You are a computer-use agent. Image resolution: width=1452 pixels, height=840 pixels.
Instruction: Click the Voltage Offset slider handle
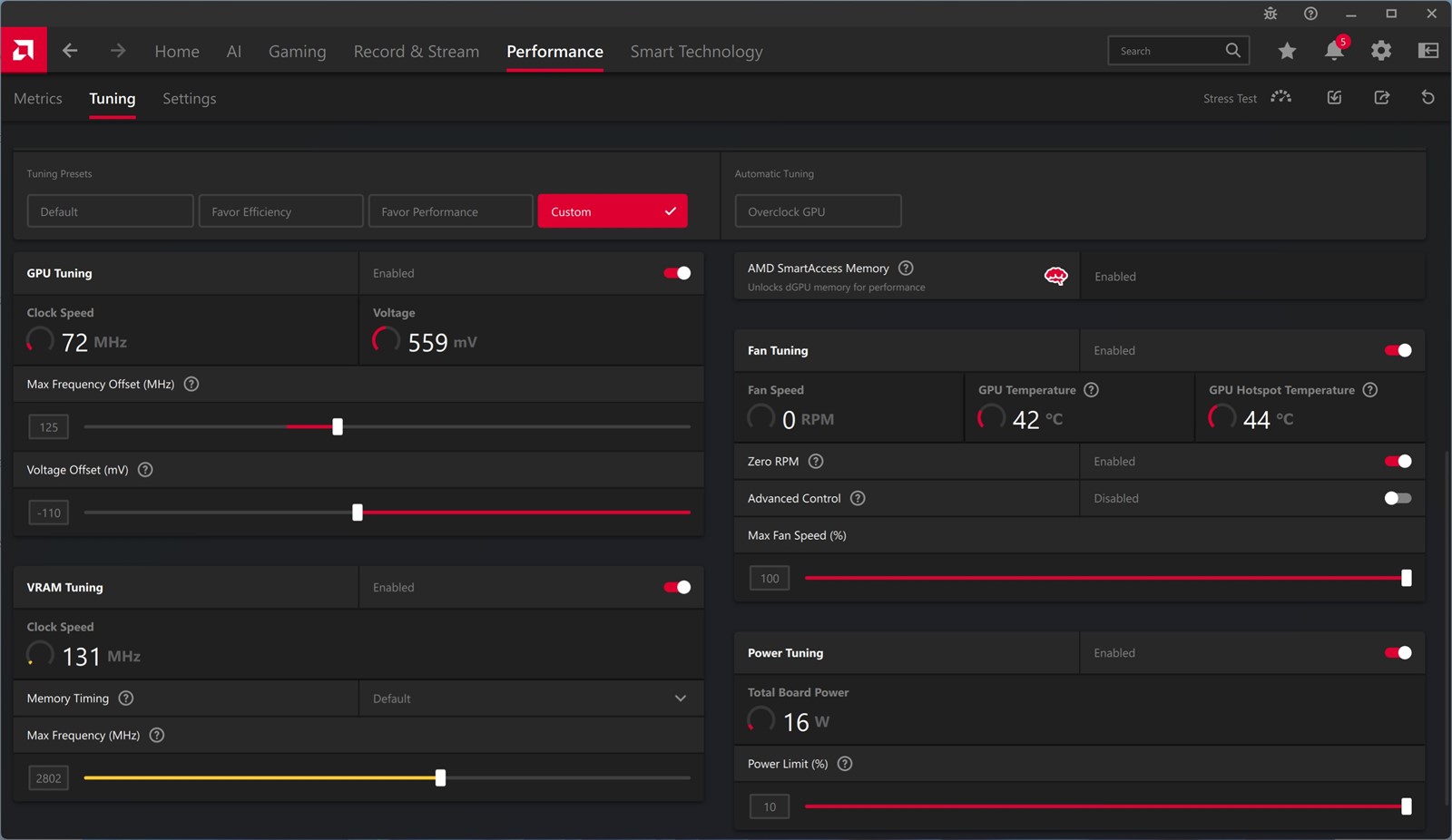tap(358, 513)
